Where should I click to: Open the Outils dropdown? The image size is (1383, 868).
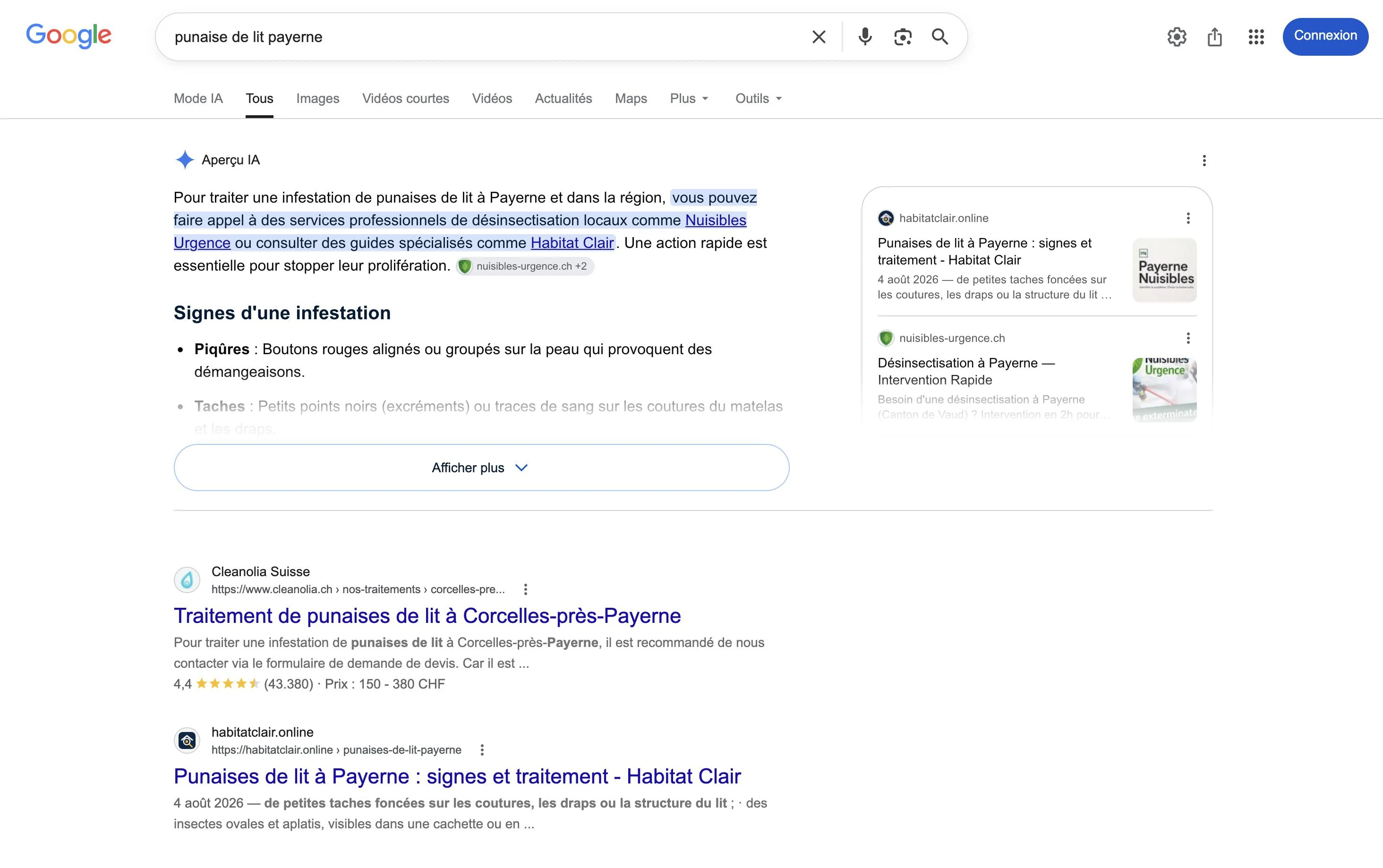[759, 98]
